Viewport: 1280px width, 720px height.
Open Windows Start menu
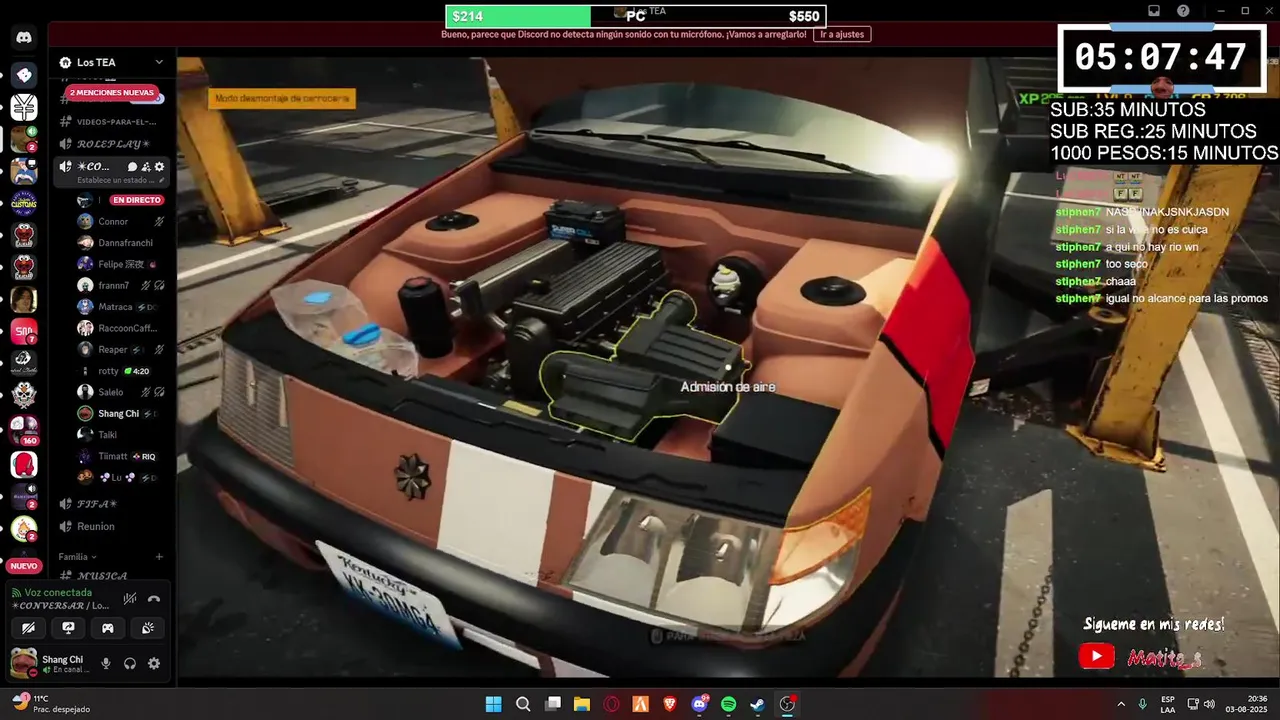click(493, 704)
